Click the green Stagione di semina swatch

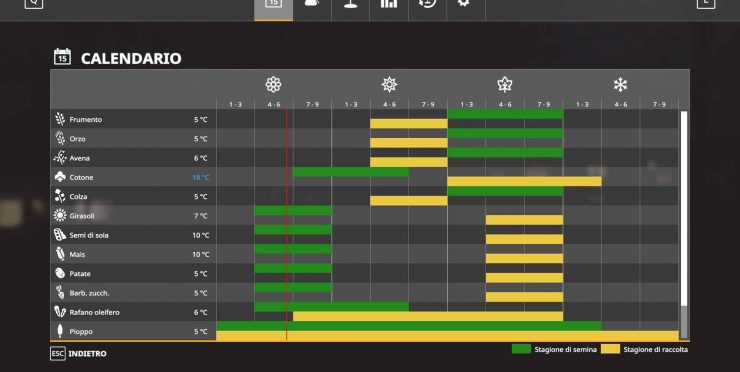(521, 349)
